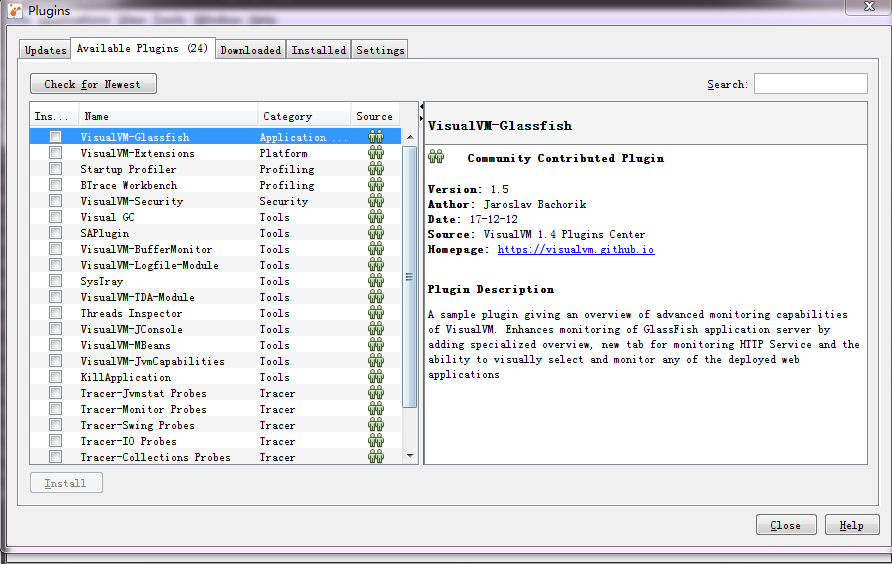
Task: Click the plugin list vertical scrollbar thumb
Action: pos(409,275)
